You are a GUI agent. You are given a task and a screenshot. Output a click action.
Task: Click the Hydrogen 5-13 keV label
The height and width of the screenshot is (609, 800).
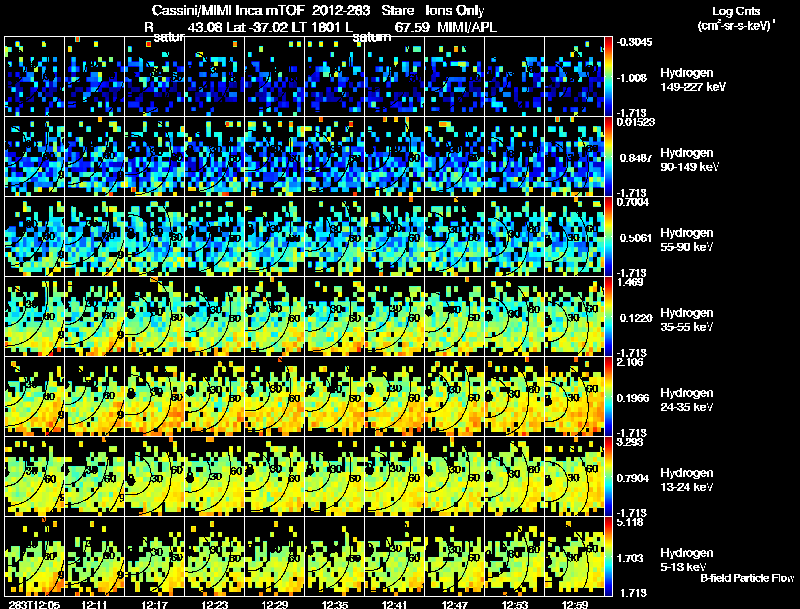tap(687, 560)
